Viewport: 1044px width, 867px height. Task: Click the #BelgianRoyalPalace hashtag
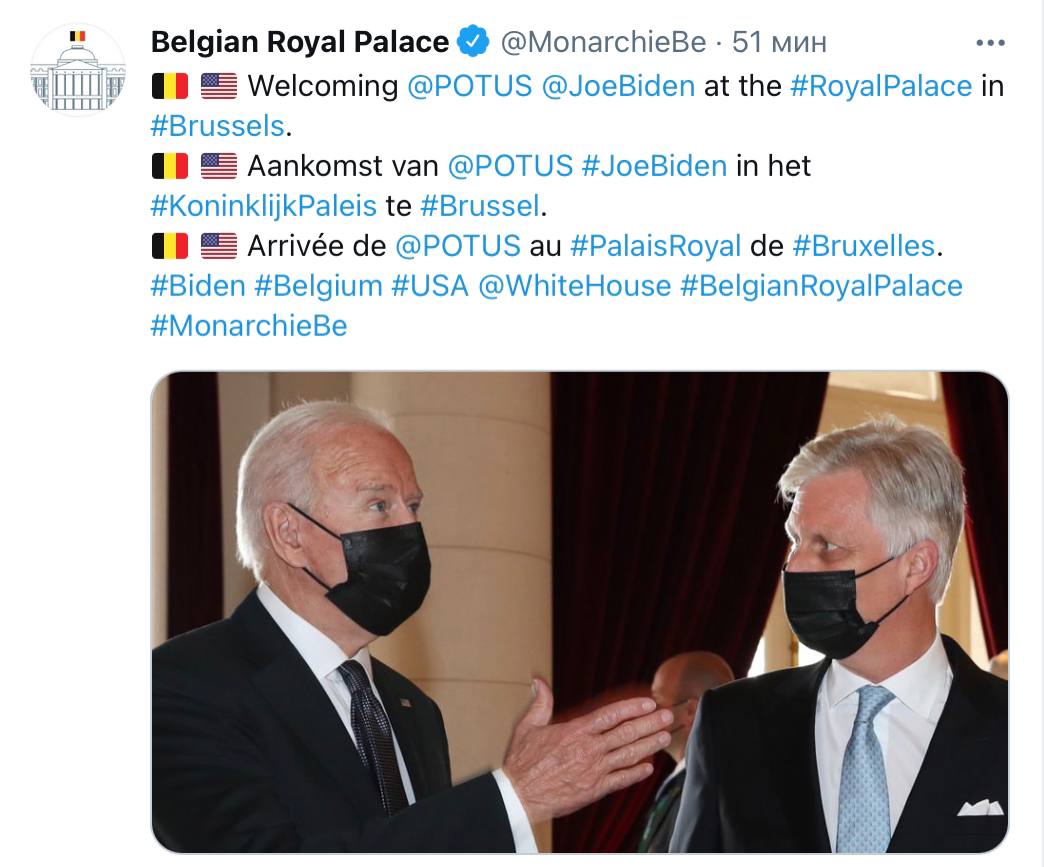822,286
